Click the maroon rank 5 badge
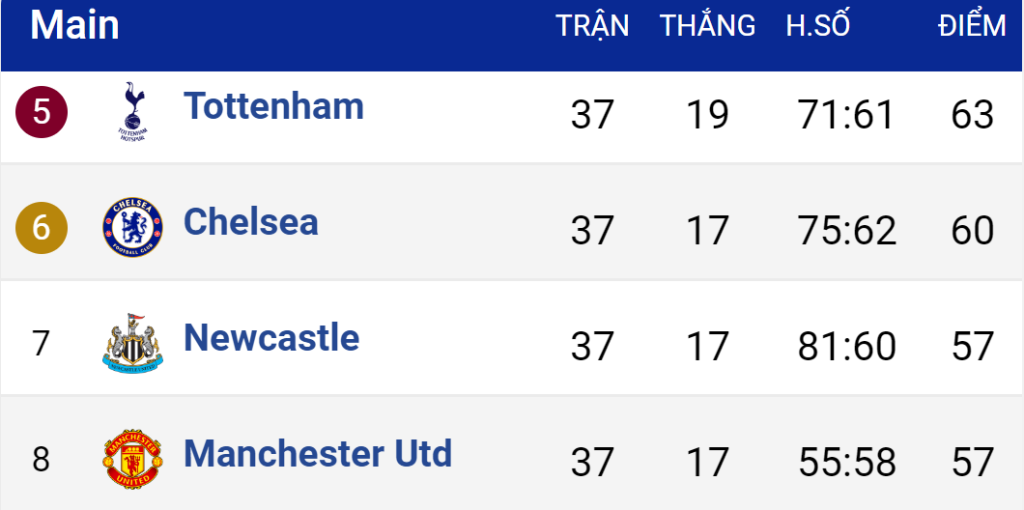This screenshot has height=510, width=1024. click(x=41, y=112)
